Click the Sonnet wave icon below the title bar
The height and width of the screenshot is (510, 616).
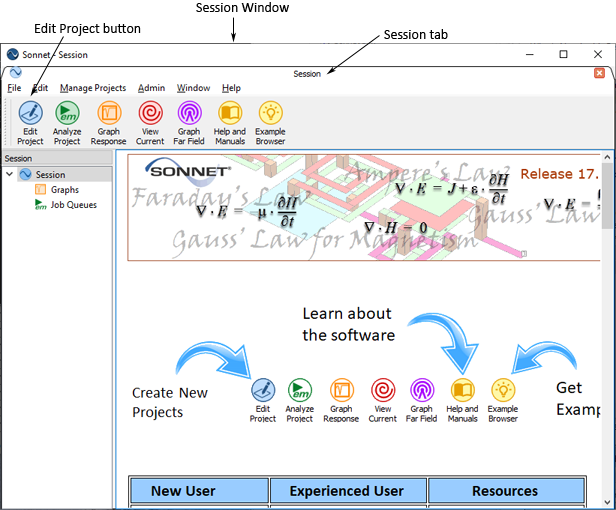16,72
